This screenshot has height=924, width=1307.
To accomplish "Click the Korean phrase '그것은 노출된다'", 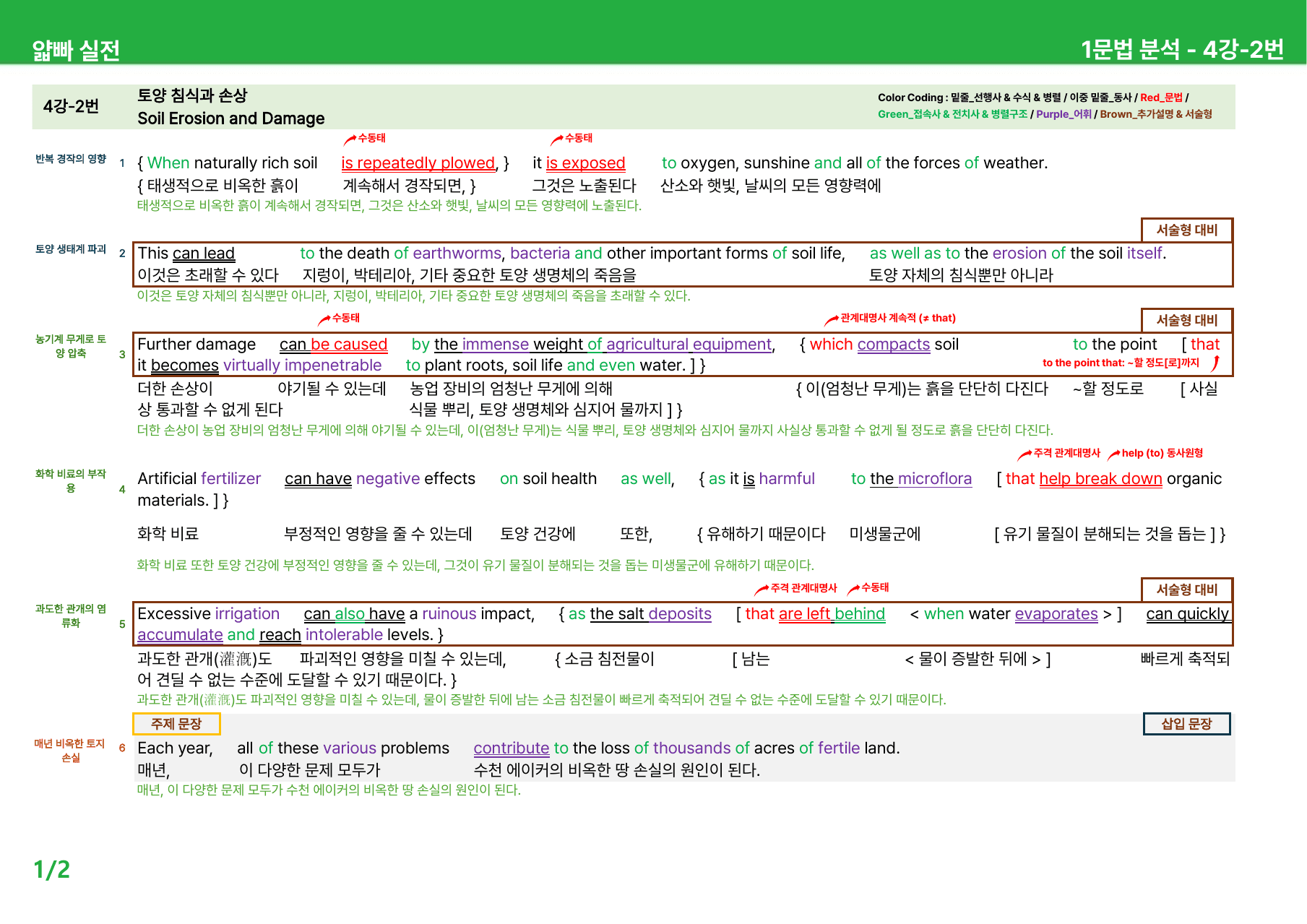I will click(x=585, y=186).
